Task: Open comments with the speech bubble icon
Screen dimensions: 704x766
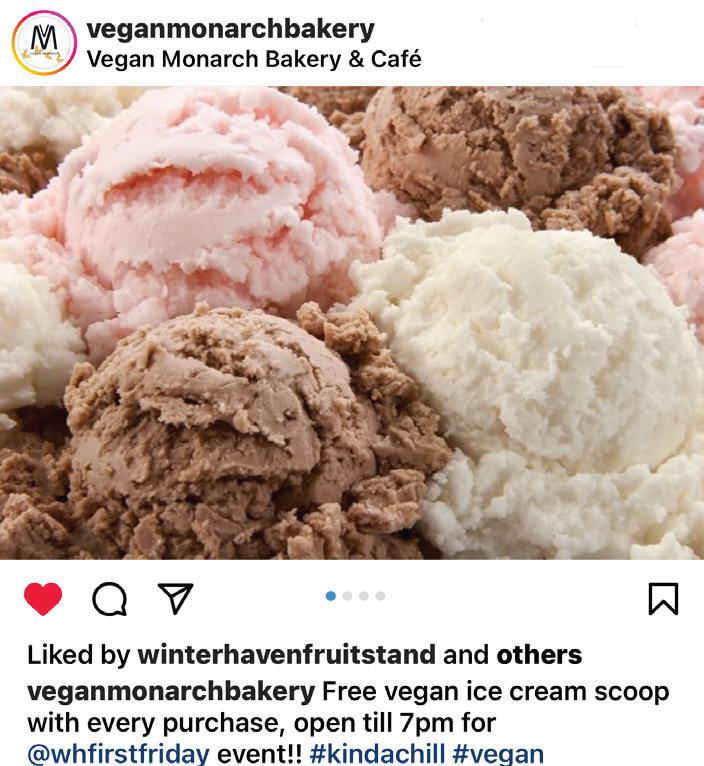Action: [109, 598]
